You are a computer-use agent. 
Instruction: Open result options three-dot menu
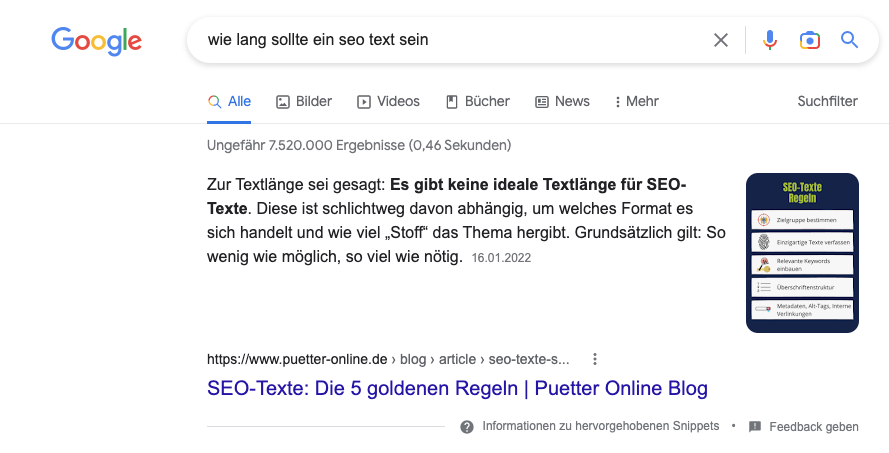coord(594,359)
